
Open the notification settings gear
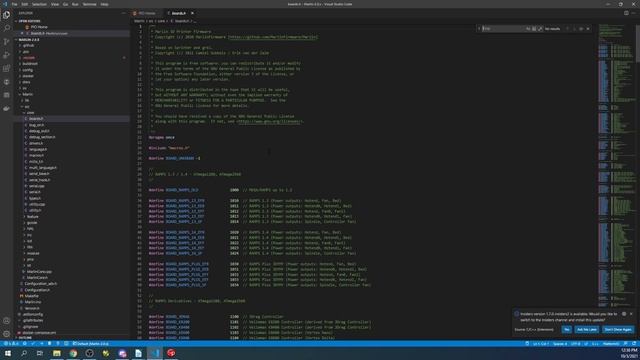[x=624, y=314]
